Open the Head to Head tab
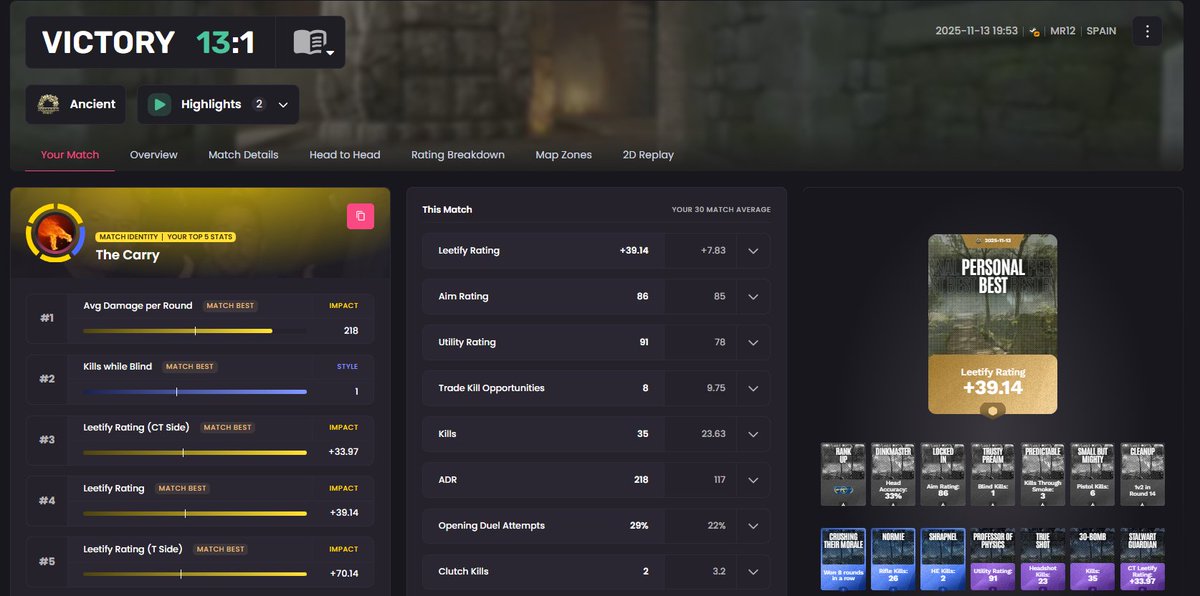 point(345,155)
